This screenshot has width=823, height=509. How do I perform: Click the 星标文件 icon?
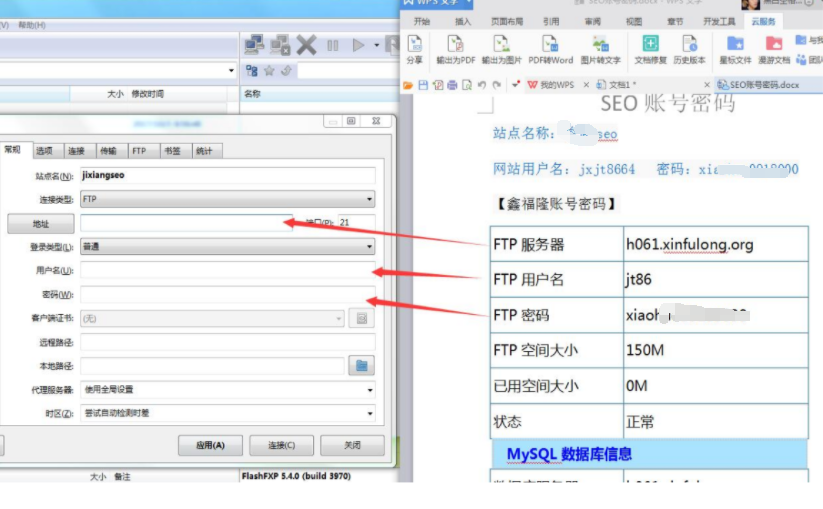[x=735, y=49]
